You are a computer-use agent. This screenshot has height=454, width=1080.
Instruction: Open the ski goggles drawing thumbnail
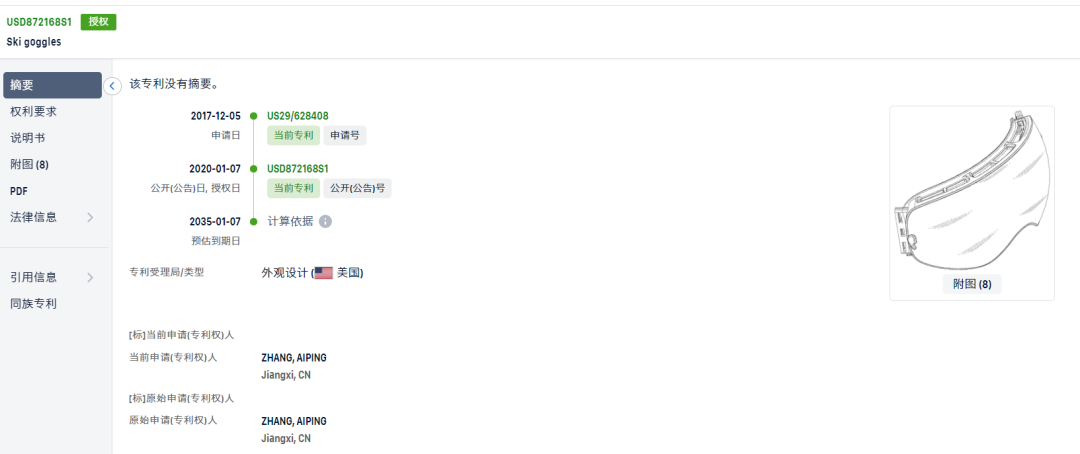(x=972, y=192)
